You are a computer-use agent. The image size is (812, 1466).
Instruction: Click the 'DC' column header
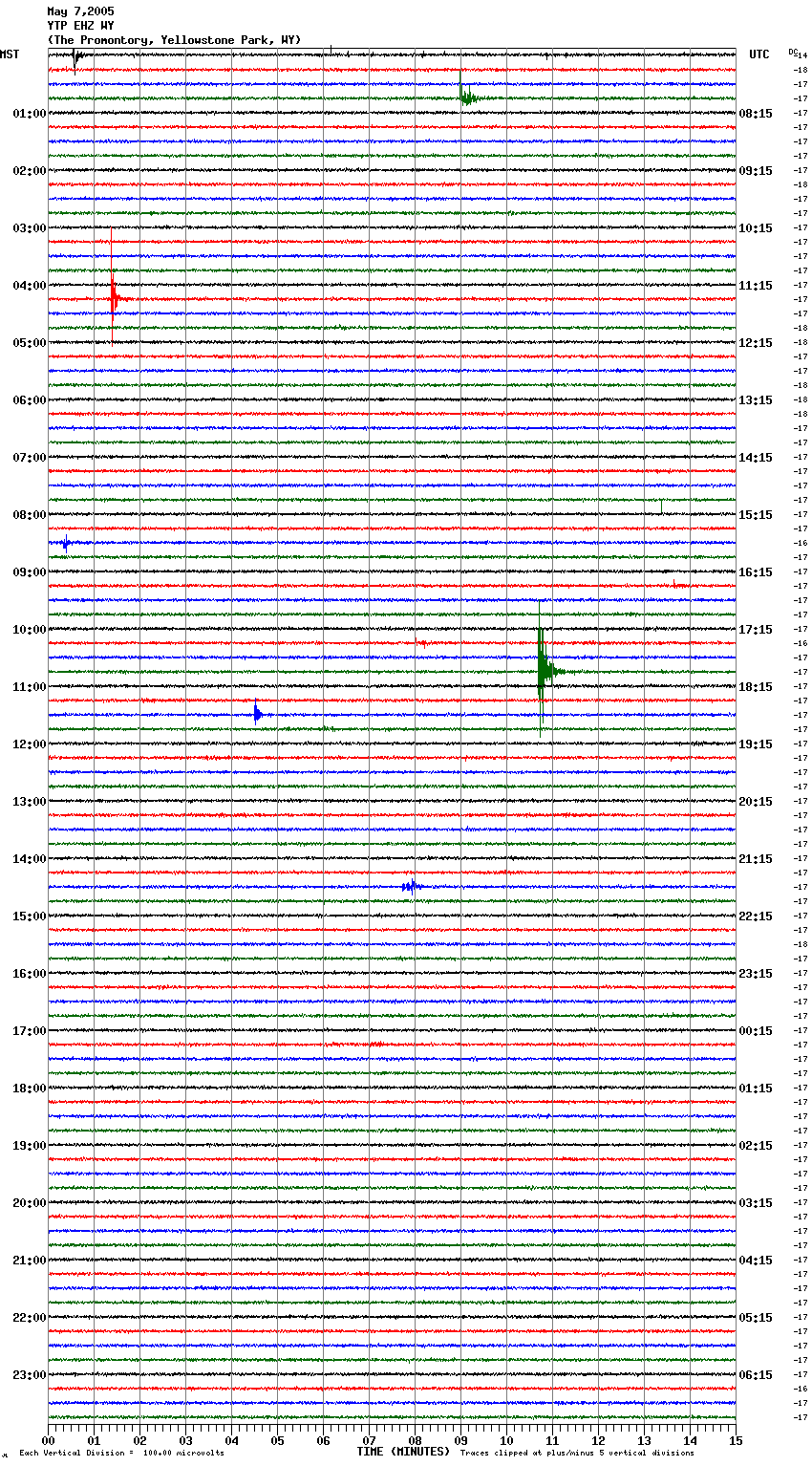coord(793,52)
